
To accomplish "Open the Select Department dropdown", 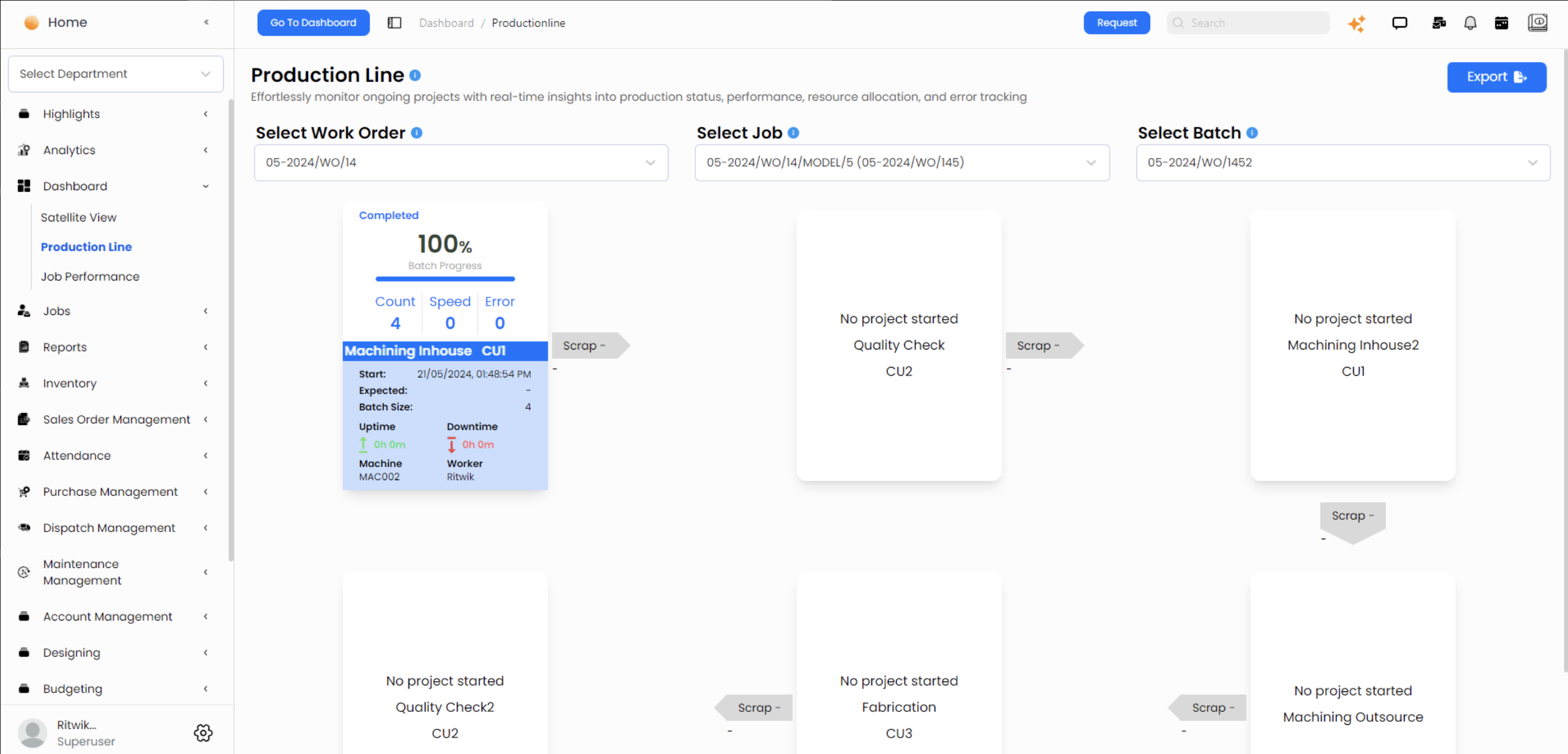I will click(116, 74).
